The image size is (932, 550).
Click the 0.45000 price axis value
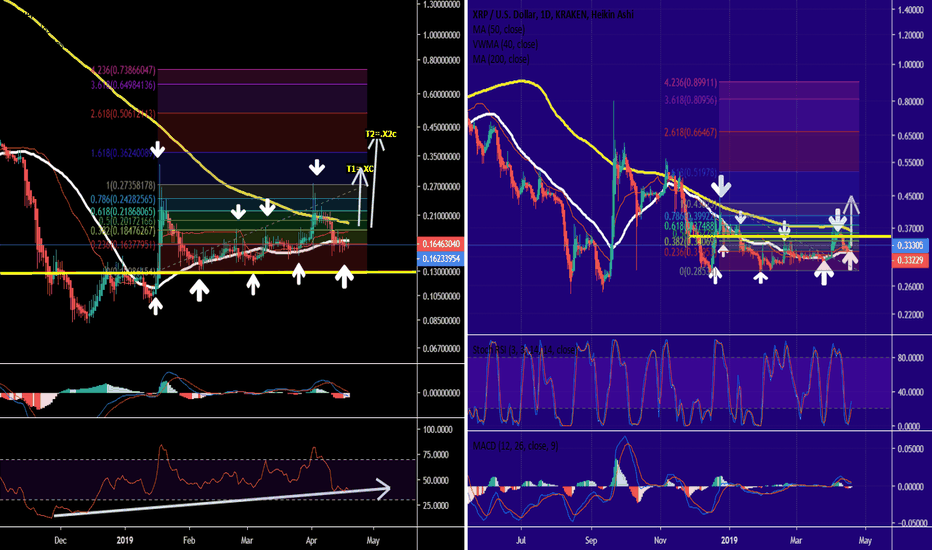[911, 196]
